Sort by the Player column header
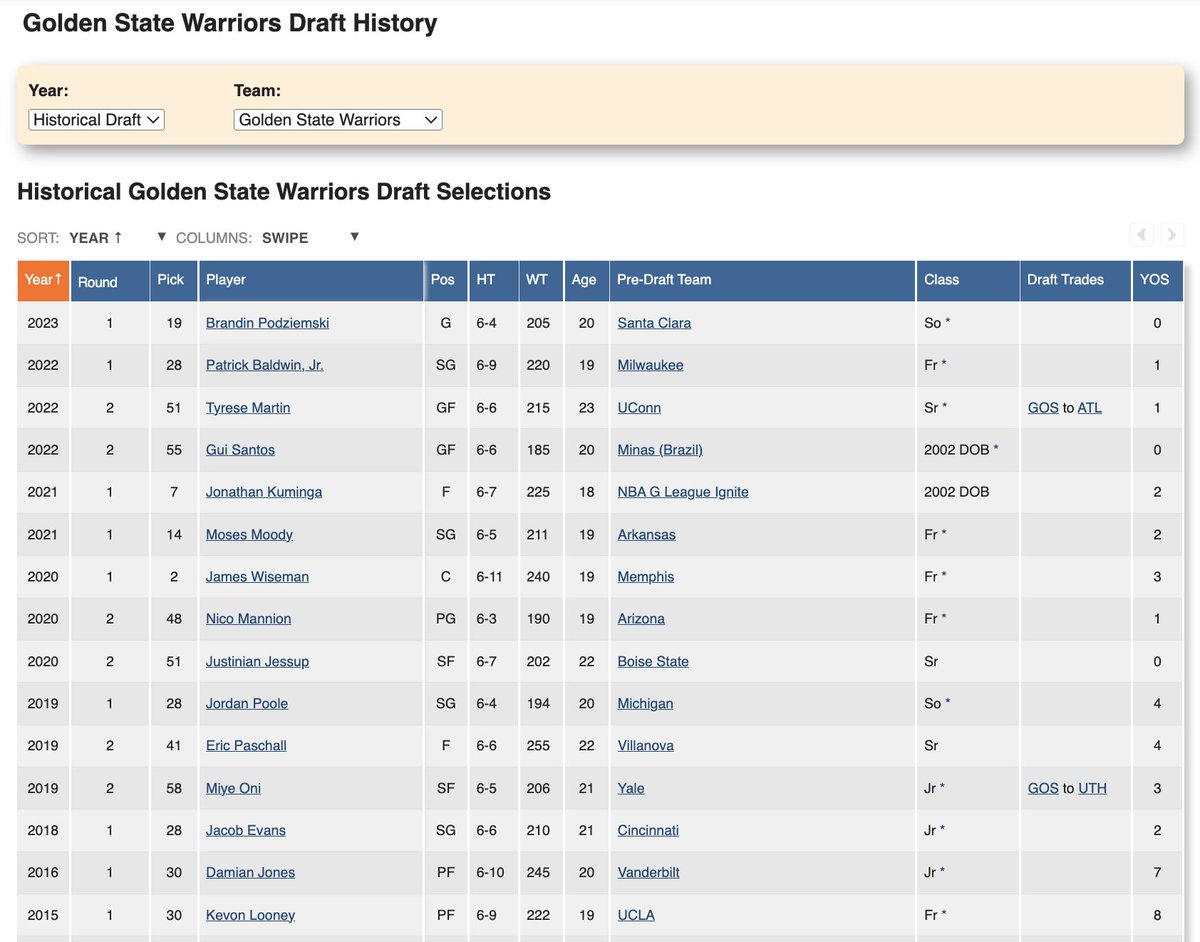This screenshot has height=942, width=1200. point(311,280)
